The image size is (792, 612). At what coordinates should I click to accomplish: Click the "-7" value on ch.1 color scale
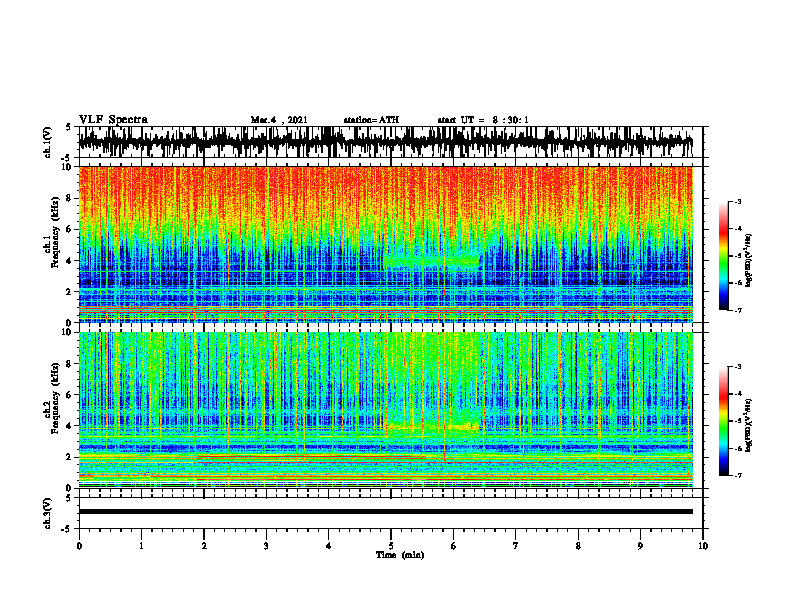738,310
